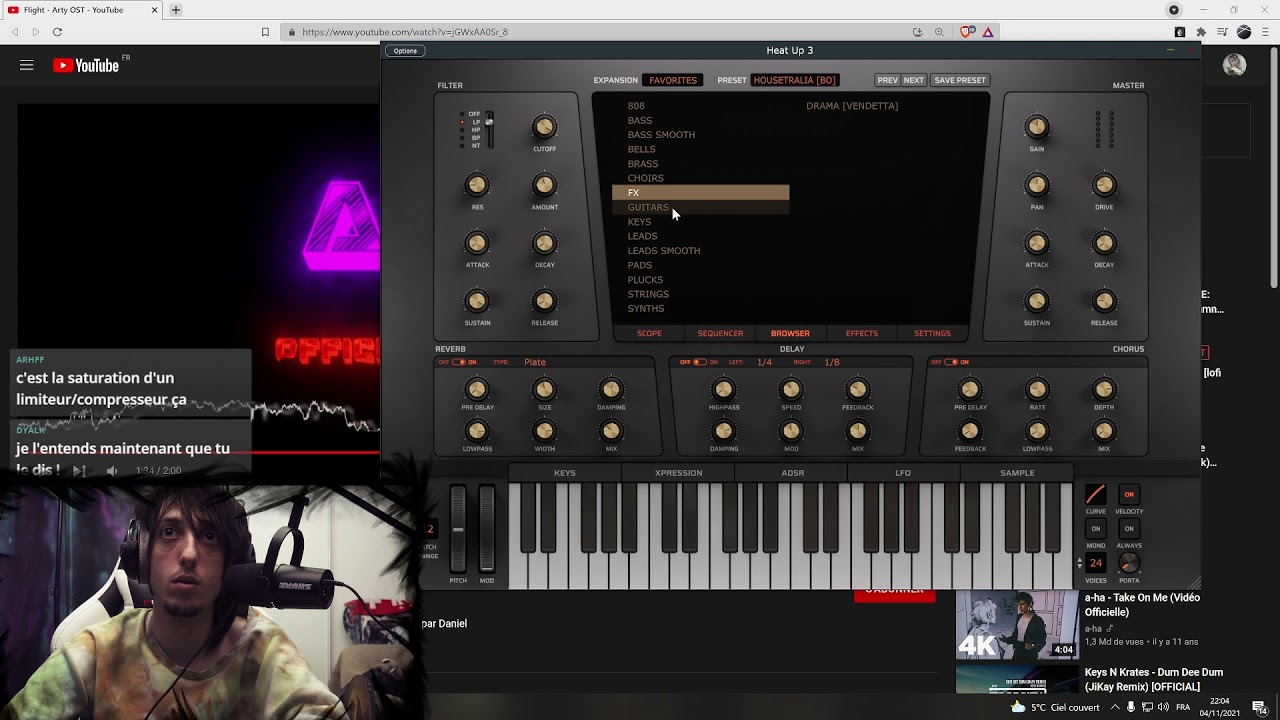Click the install-app icon in address bar

[917, 32]
